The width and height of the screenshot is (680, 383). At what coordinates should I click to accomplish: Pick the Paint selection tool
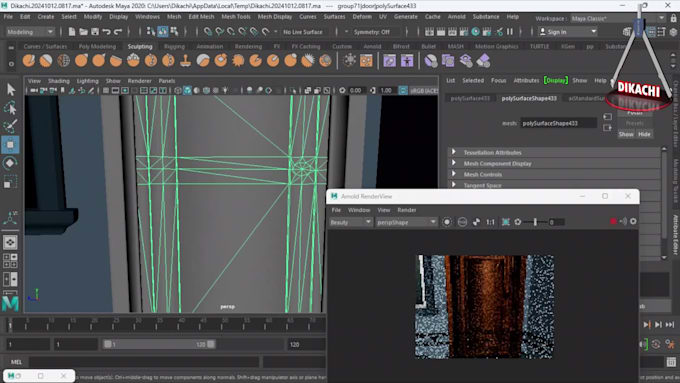(10, 126)
